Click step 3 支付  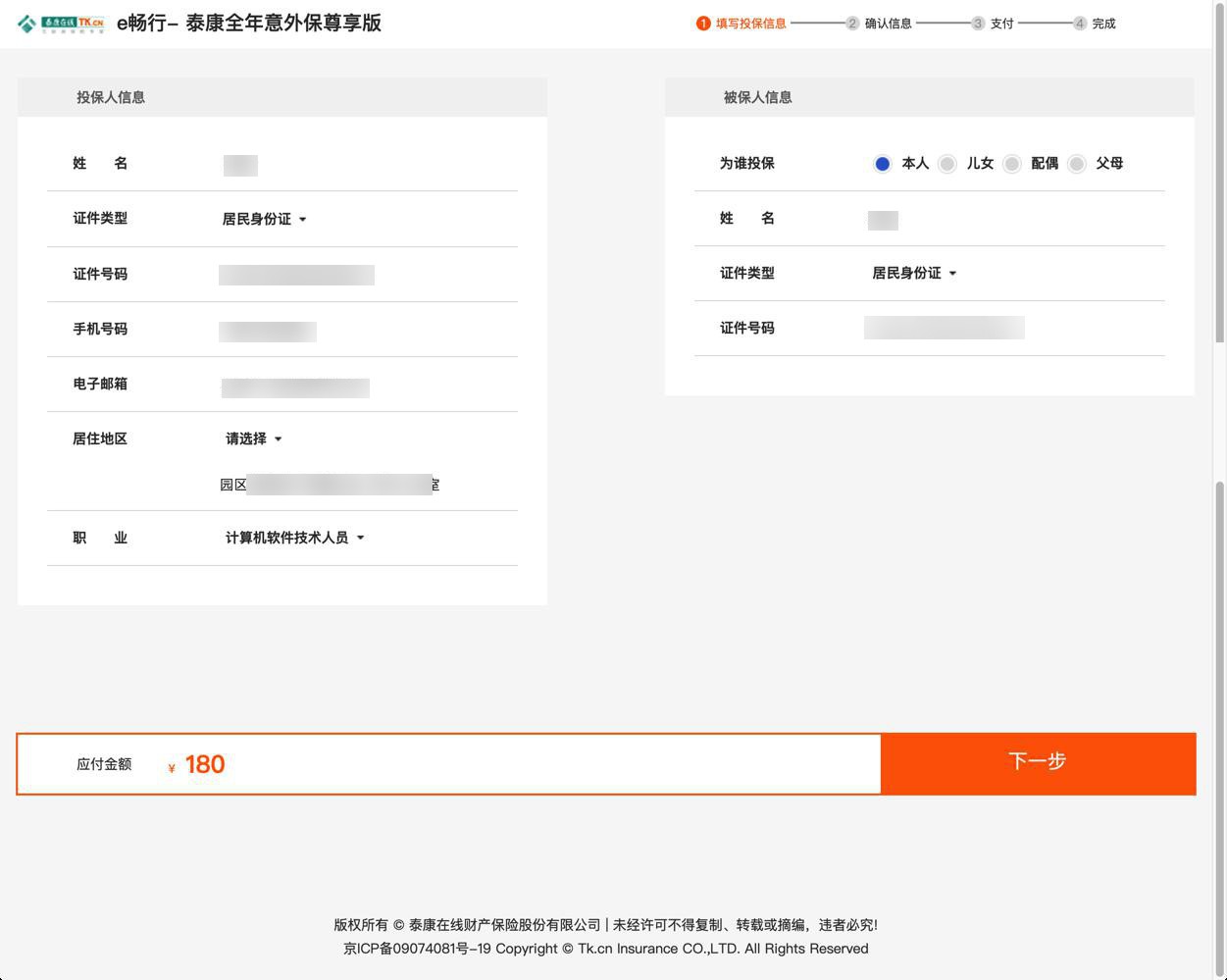coord(993,24)
